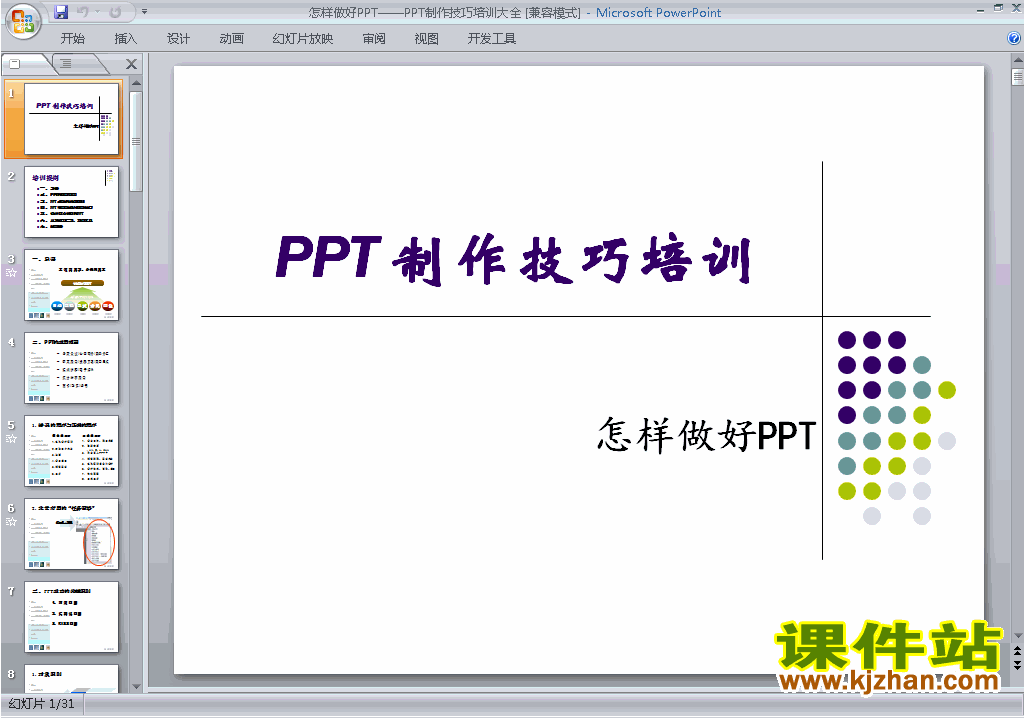
Task: Open the 开发工具 ribbon tab
Action: click(x=492, y=39)
